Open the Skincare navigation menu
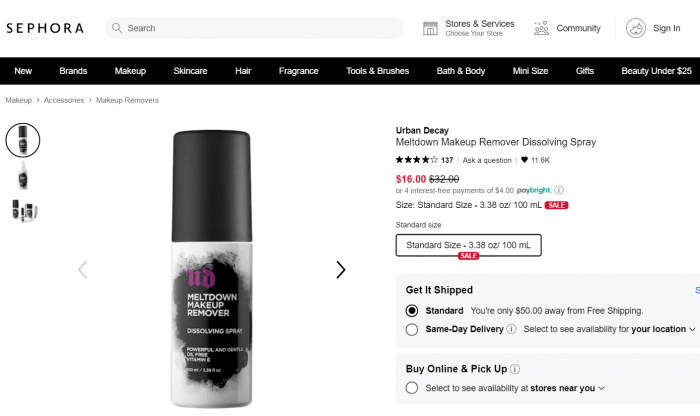 pos(190,71)
